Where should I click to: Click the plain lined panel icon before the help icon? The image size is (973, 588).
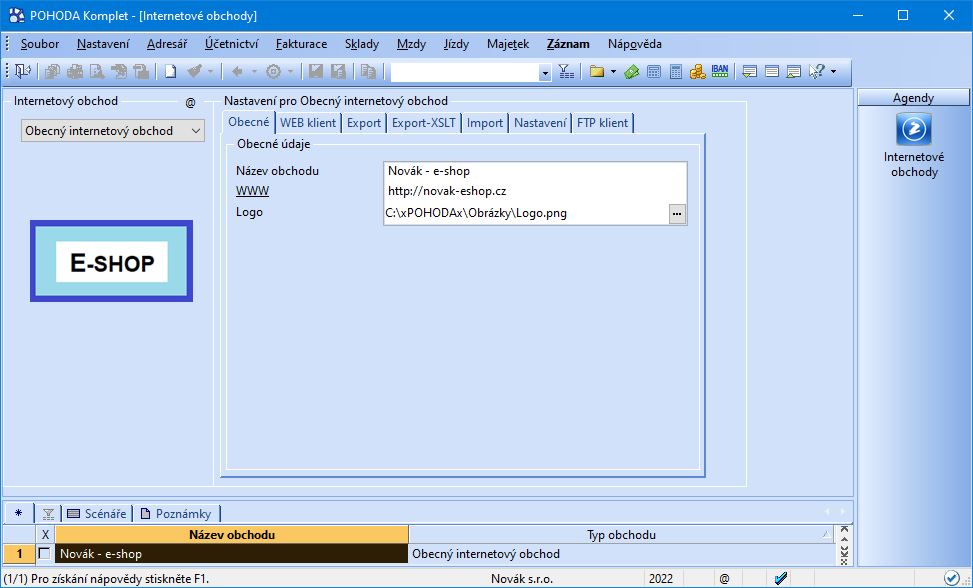pyautogui.click(x=772, y=72)
